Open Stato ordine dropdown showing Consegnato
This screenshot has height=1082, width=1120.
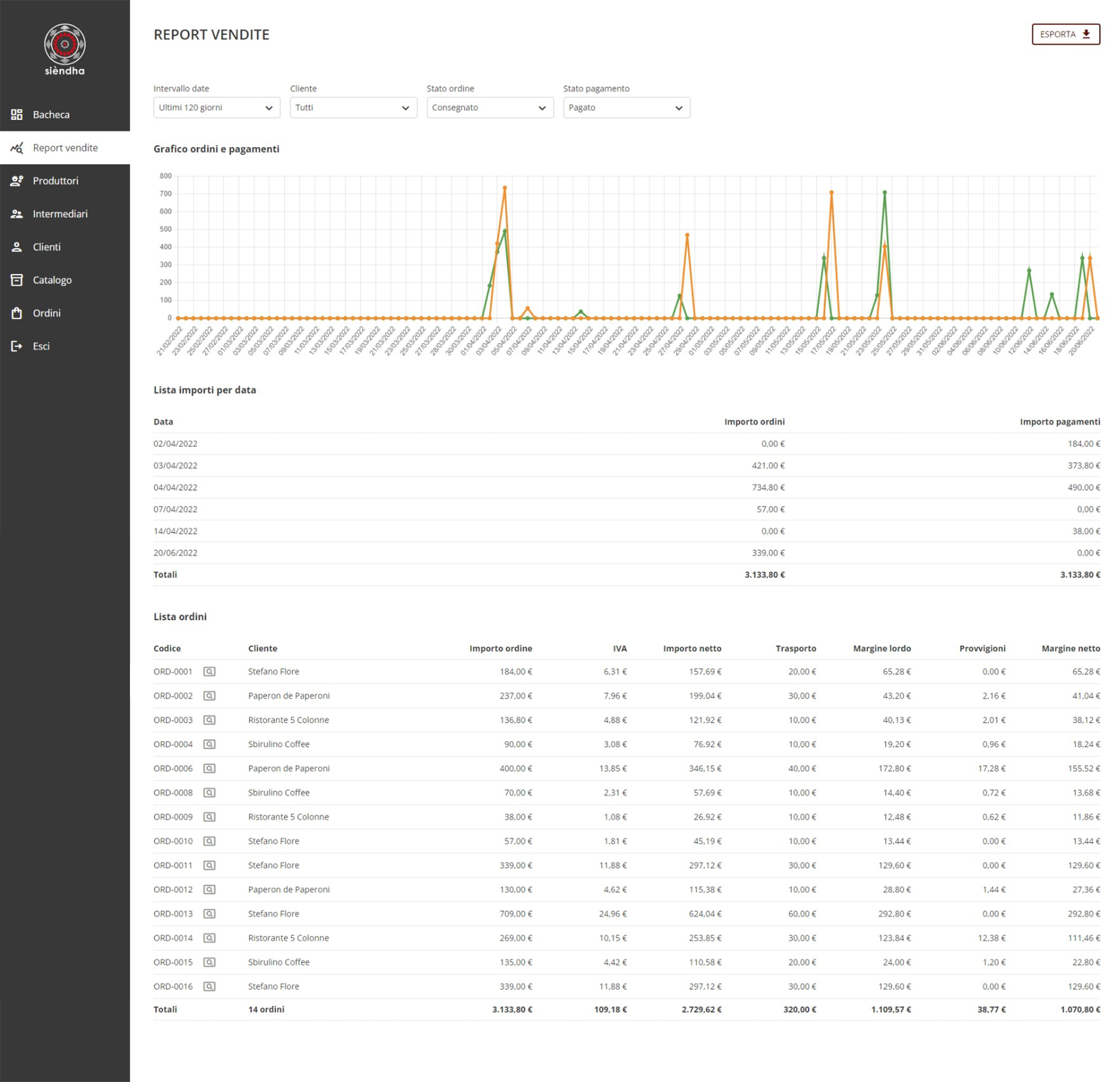coord(490,107)
